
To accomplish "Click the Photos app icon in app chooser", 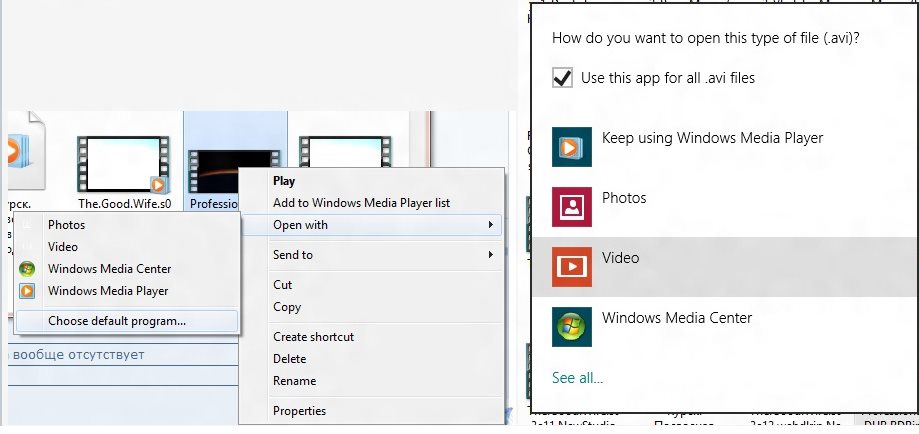I will tap(571, 207).
